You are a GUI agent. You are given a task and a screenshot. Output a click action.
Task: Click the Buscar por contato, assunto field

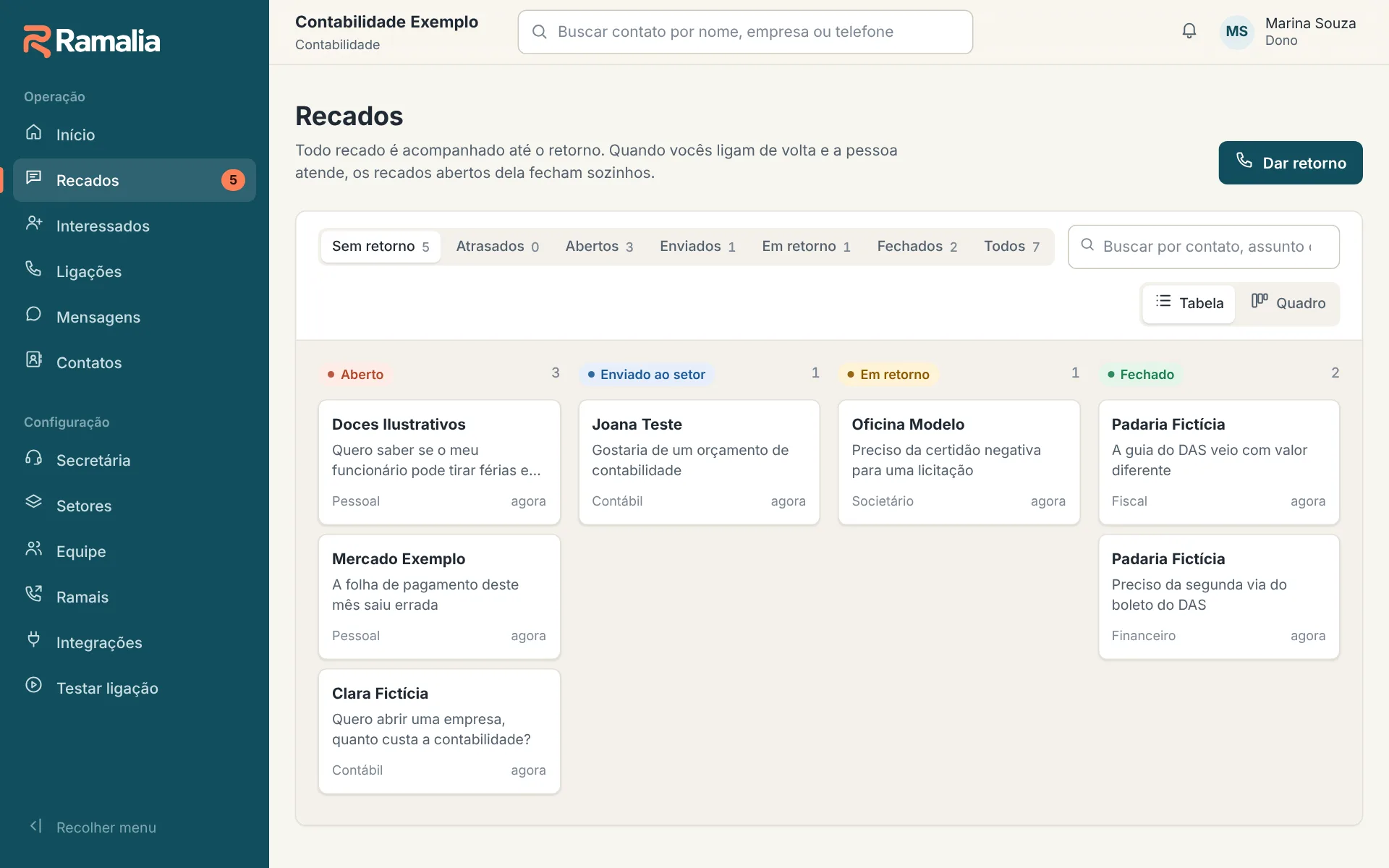[x=1204, y=247]
